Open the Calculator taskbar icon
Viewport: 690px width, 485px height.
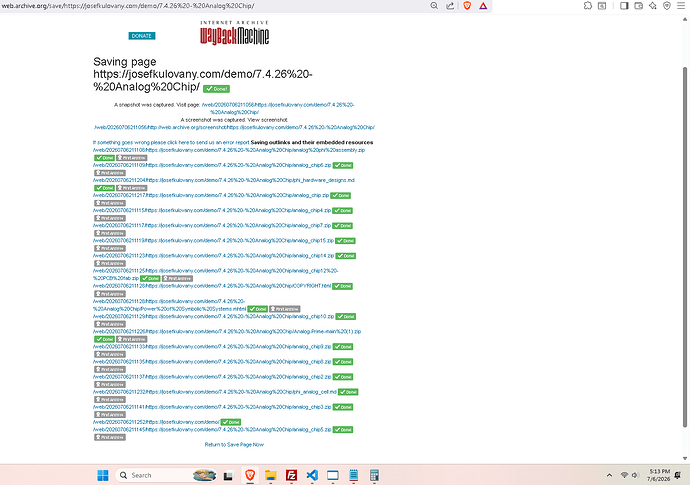[x=374, y=475]
